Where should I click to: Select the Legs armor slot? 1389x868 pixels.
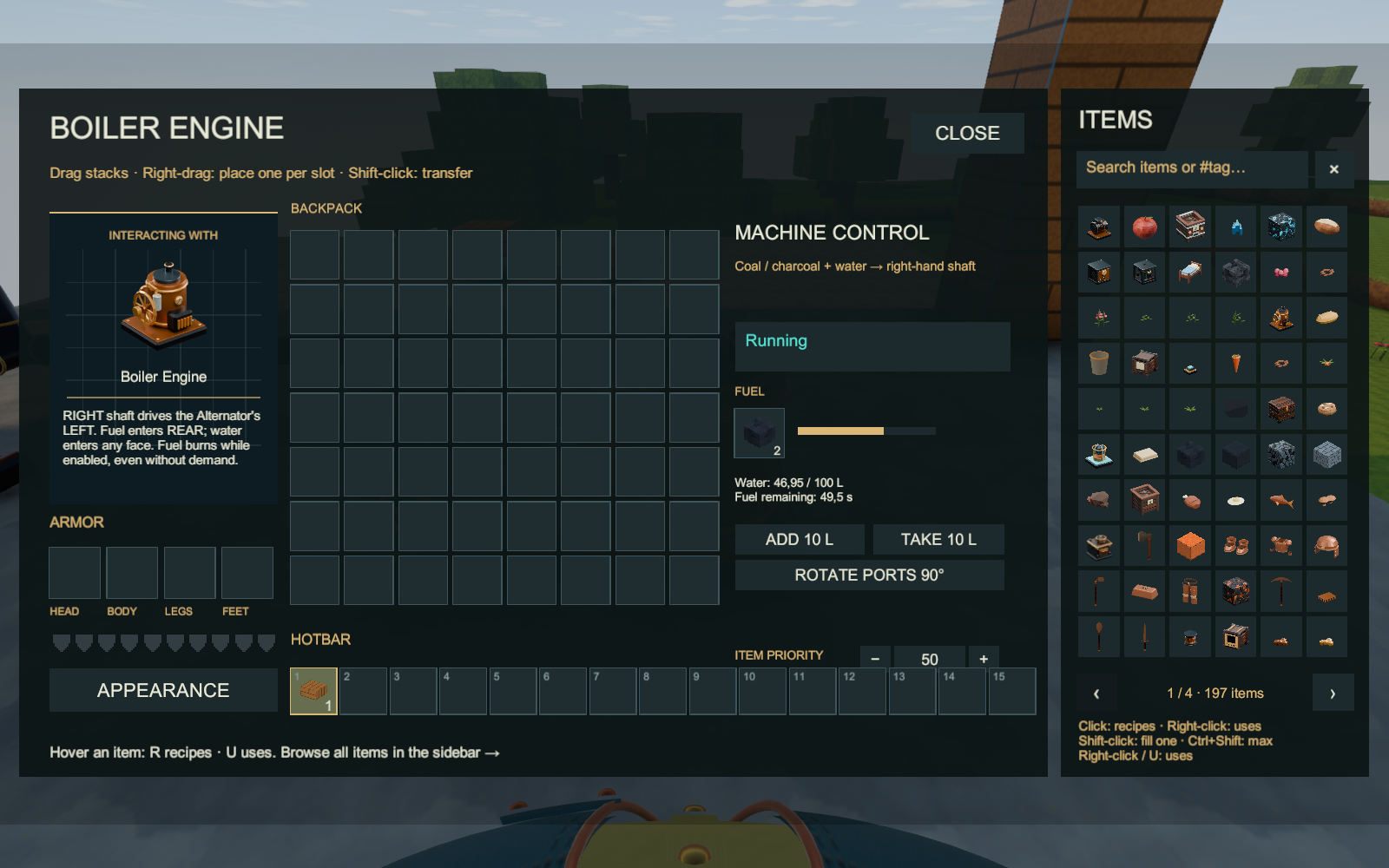click(x=189, y=573)
